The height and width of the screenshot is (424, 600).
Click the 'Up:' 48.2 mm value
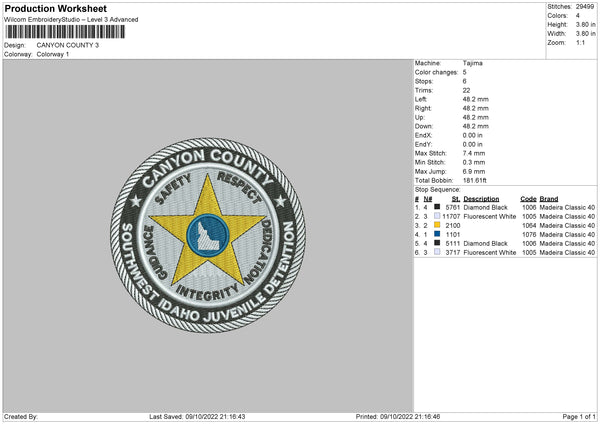click(476, 117)
